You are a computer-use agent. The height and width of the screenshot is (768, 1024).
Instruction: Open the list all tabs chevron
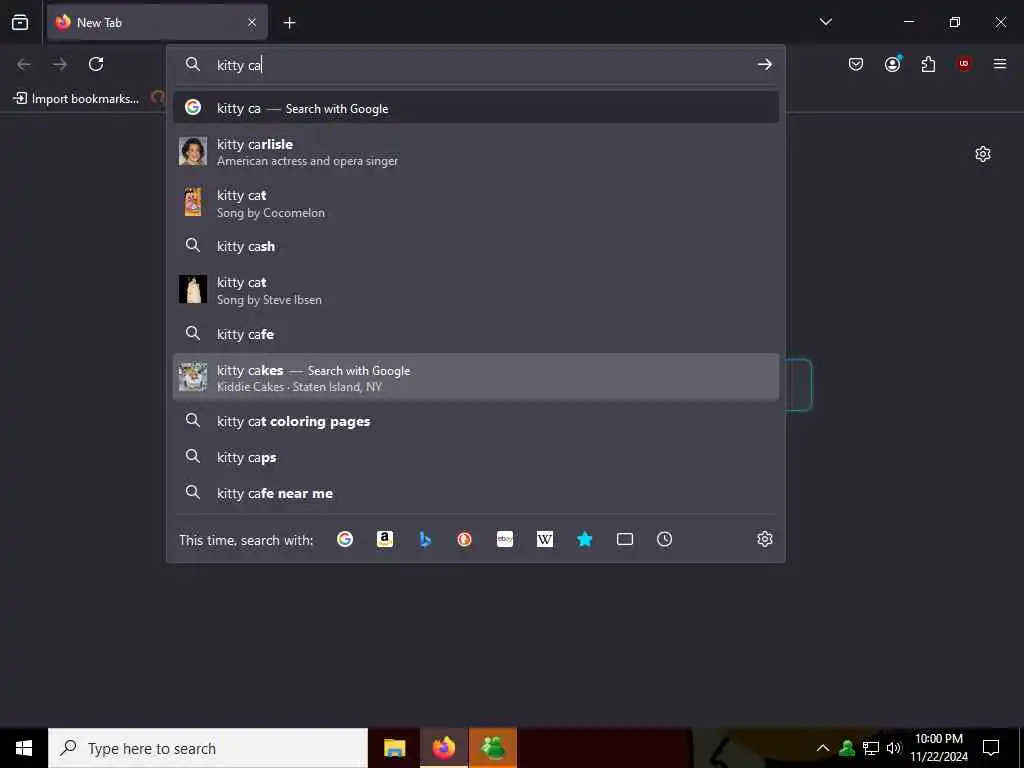click(x=825, y=22)
